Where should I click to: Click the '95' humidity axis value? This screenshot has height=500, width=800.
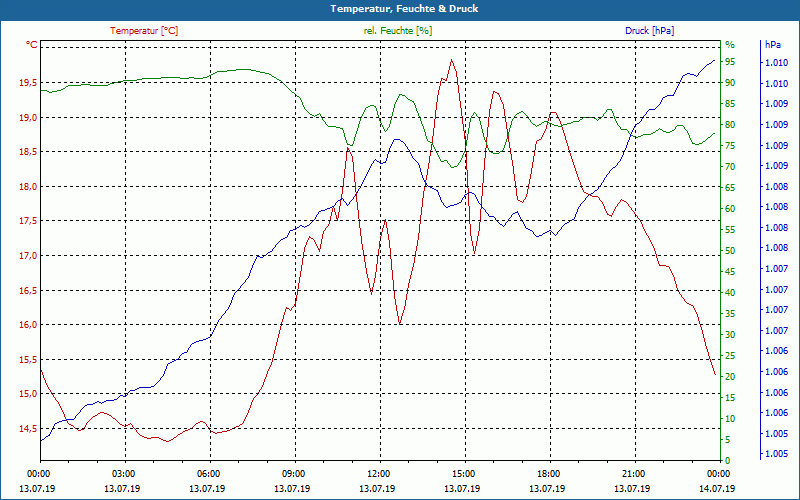click(x=730, y=62)
